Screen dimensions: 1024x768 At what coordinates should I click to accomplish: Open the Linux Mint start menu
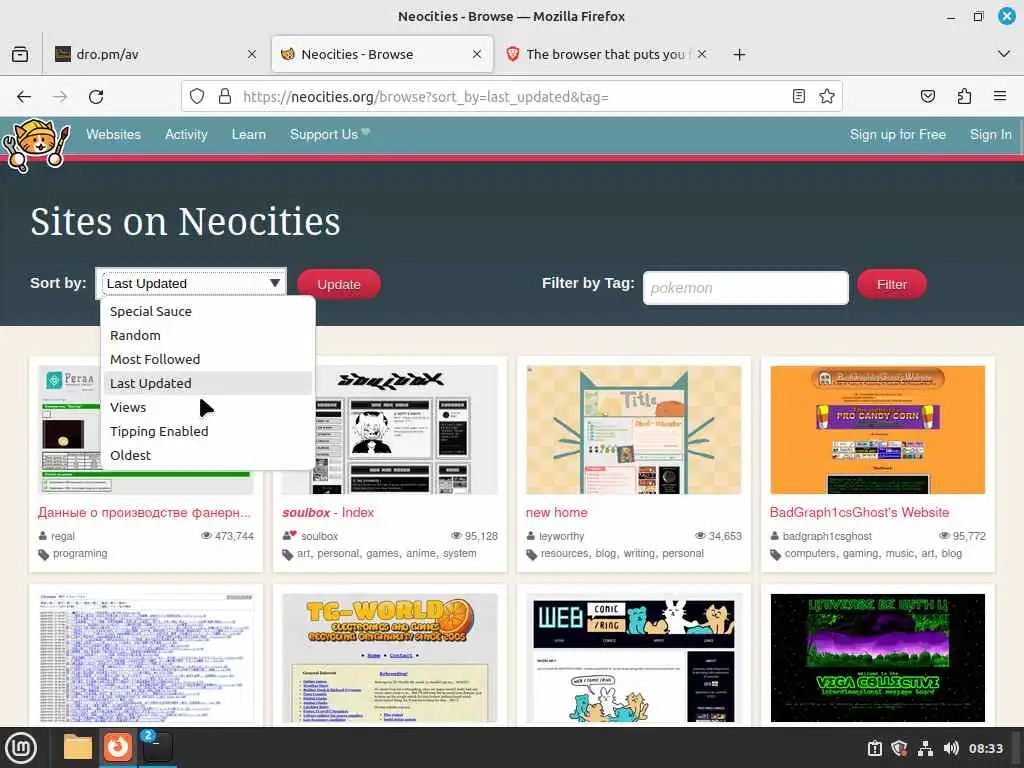point(21,748)
